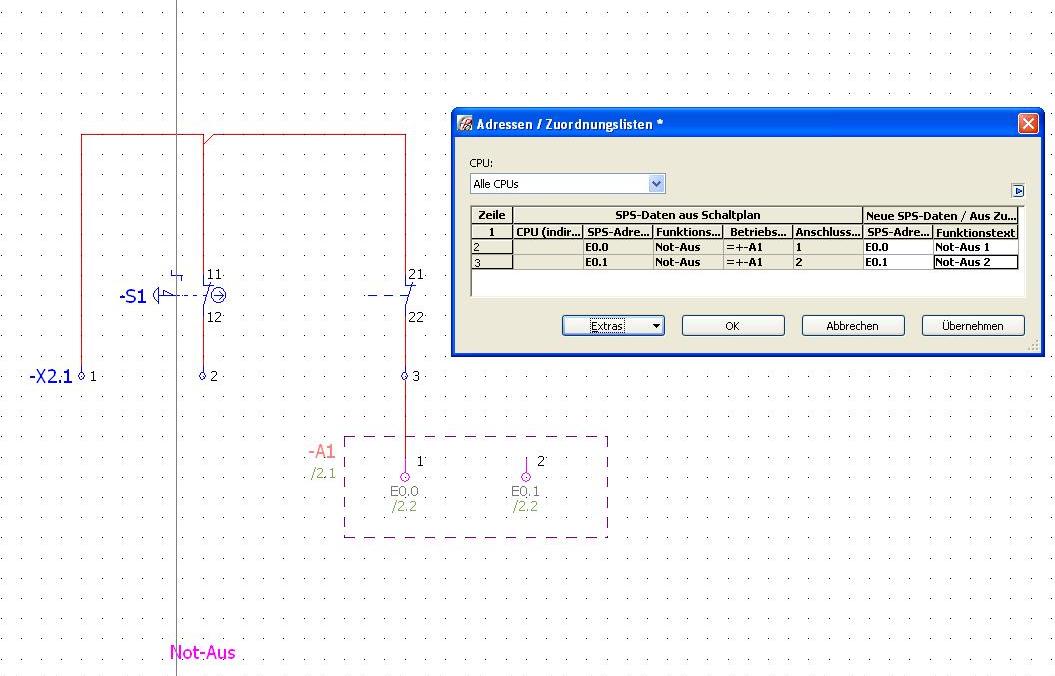
Task: Click the Anschluss... column header
Action: (828, 232)
